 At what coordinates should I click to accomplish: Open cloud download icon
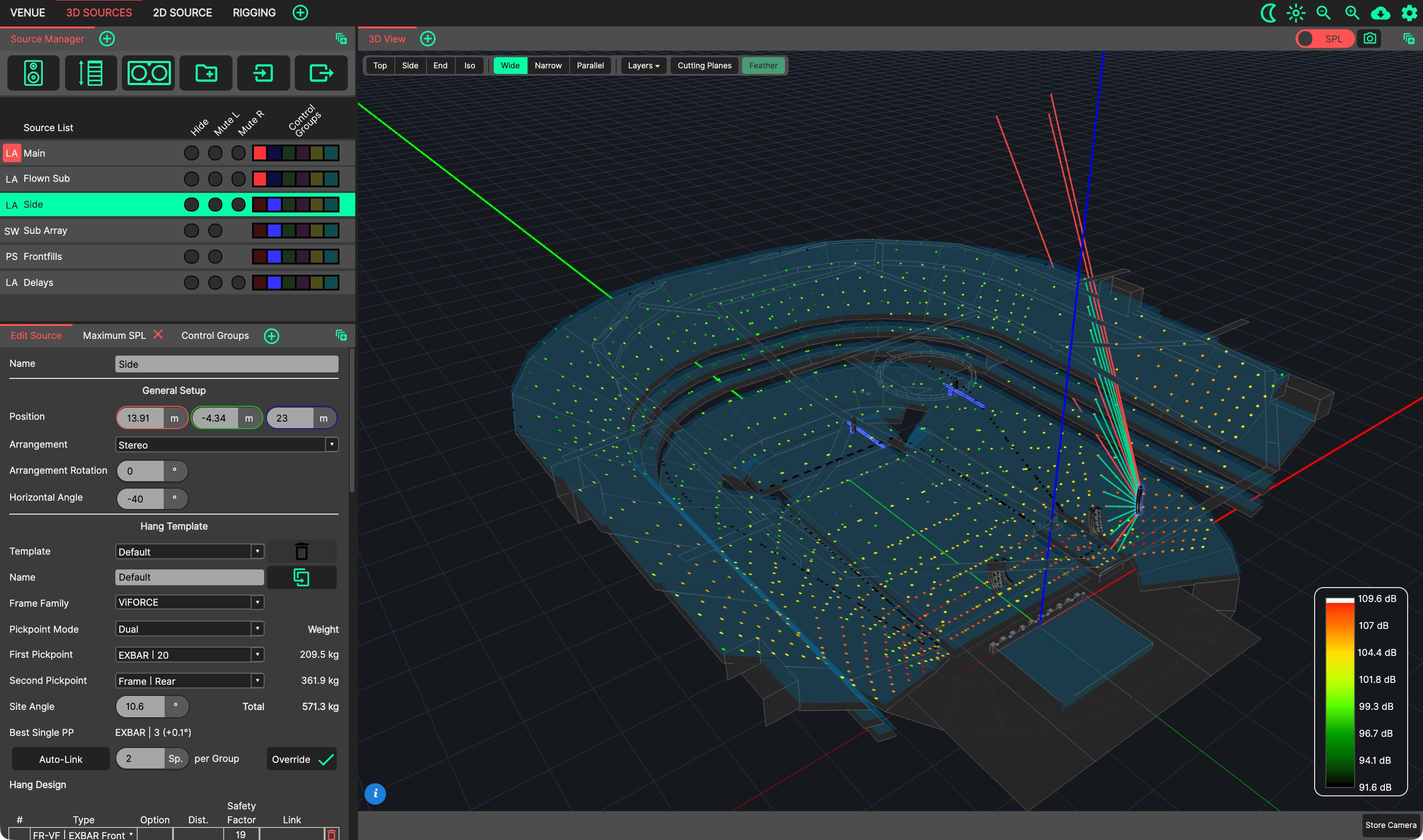coord(1381,13)
